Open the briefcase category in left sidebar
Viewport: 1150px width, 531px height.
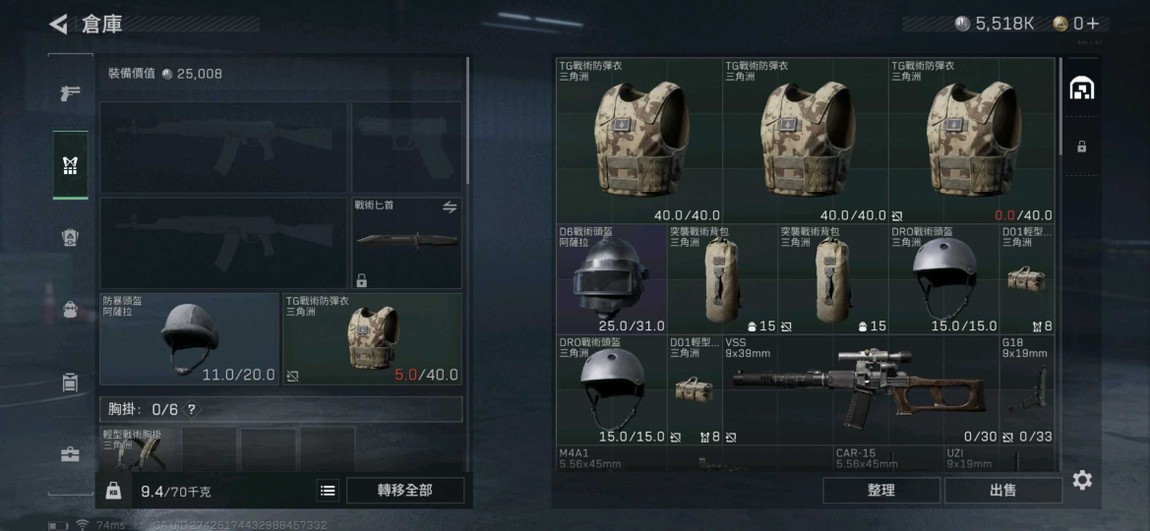pos(70,454)
